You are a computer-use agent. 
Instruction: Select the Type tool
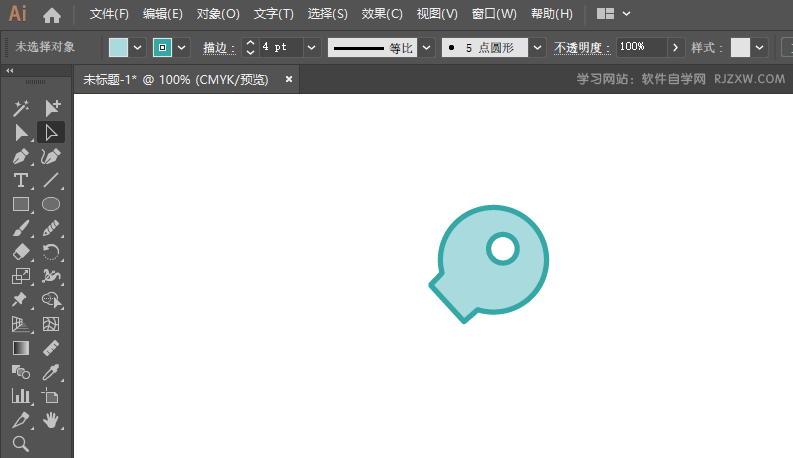coord(21,180)
